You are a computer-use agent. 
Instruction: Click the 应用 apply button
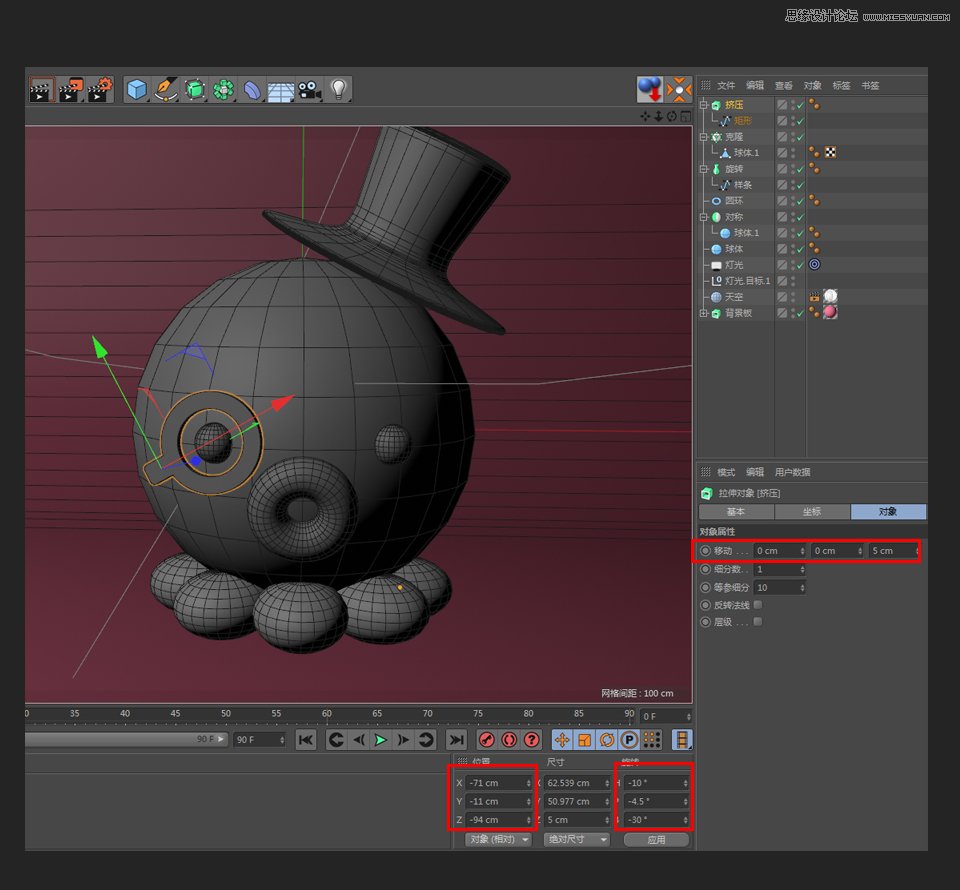656,840
